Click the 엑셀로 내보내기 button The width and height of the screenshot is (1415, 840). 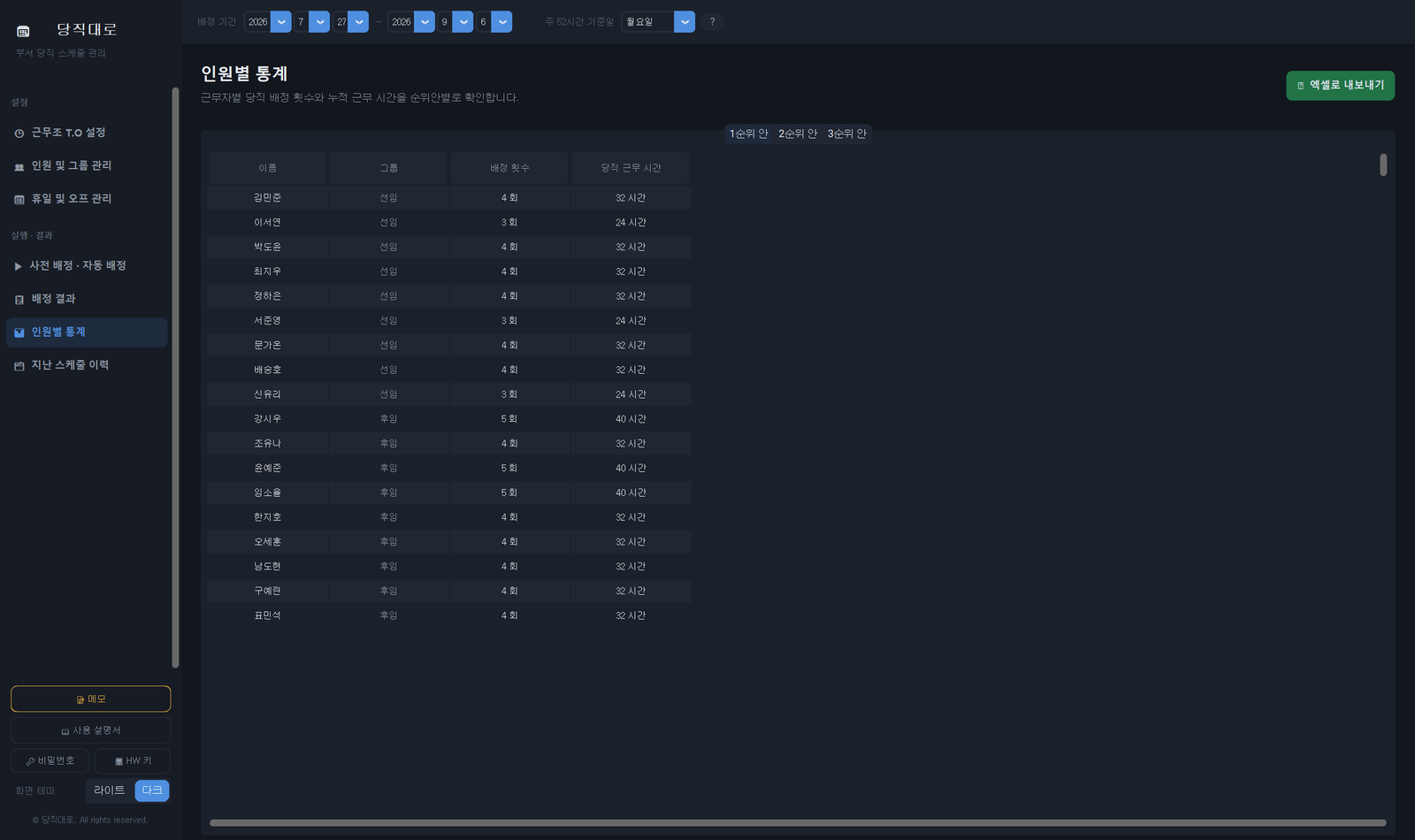[1340, 86]
